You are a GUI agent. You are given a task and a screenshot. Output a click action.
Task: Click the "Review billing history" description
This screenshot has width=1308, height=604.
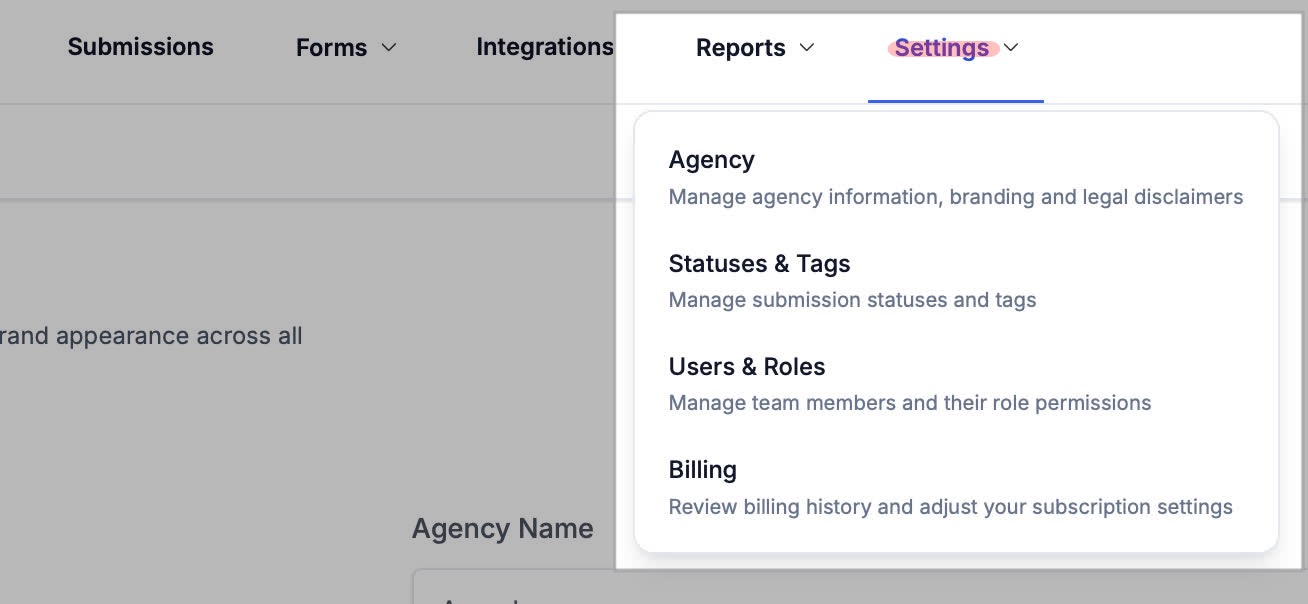coord(950,507)
